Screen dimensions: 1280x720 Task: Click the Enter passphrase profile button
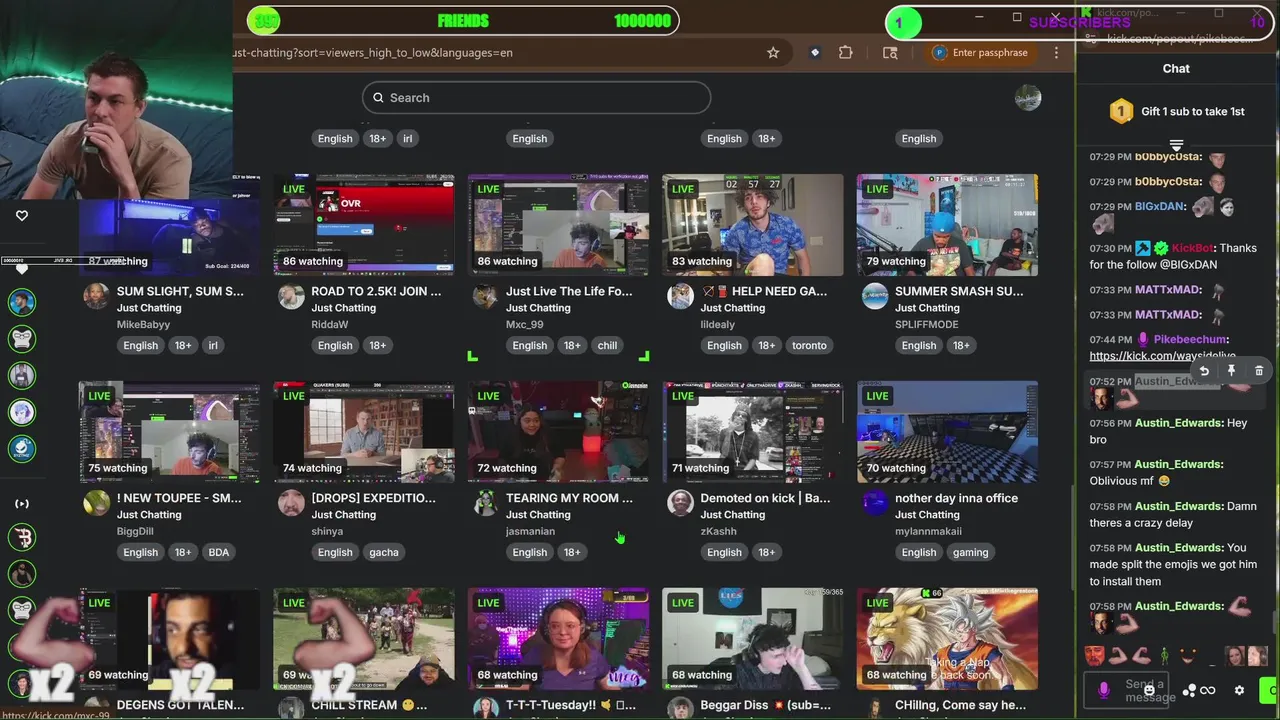point(981,53)
